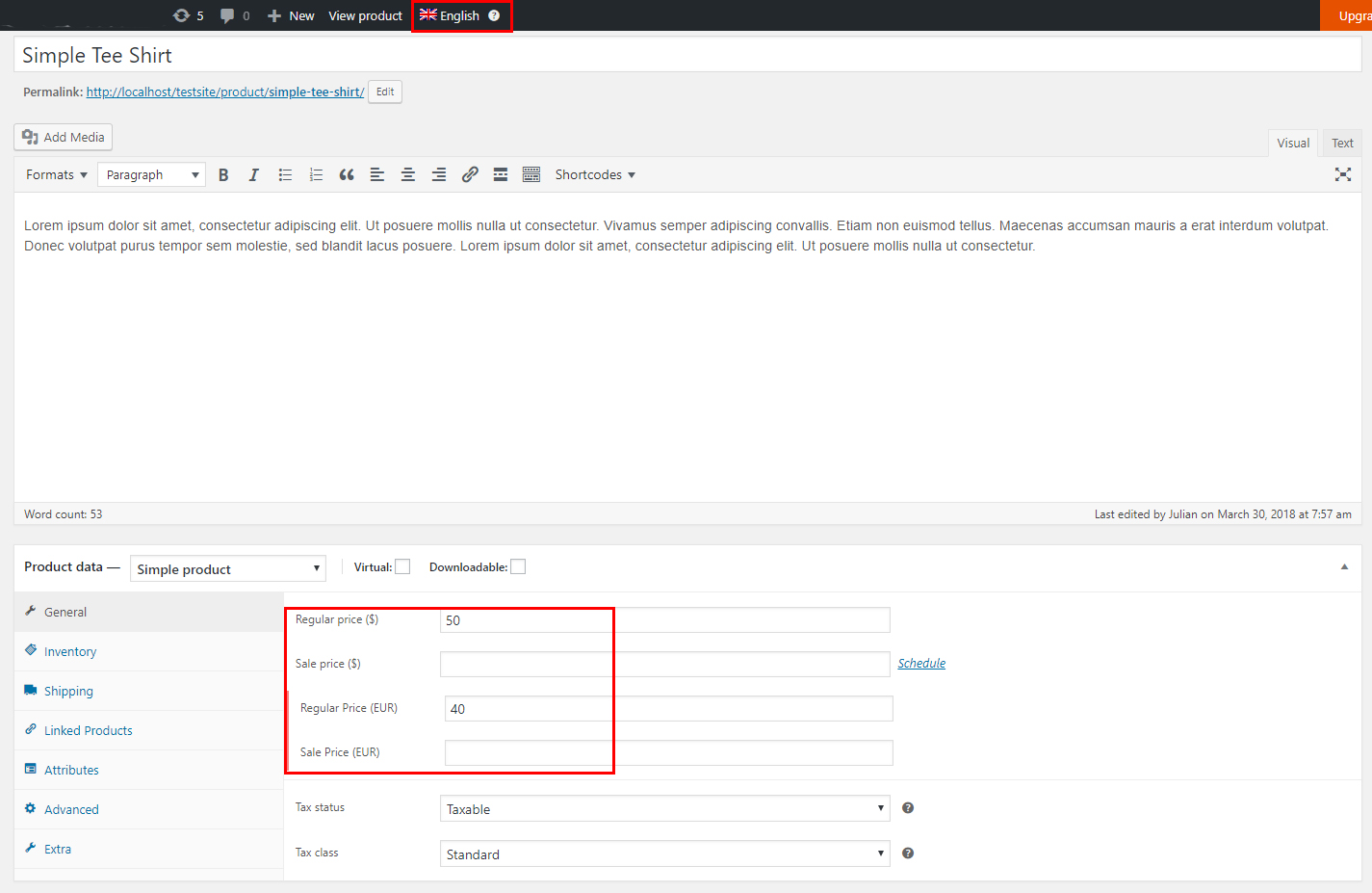
Task: Click the plus New item in admin bar
Action: coord(291,15)
